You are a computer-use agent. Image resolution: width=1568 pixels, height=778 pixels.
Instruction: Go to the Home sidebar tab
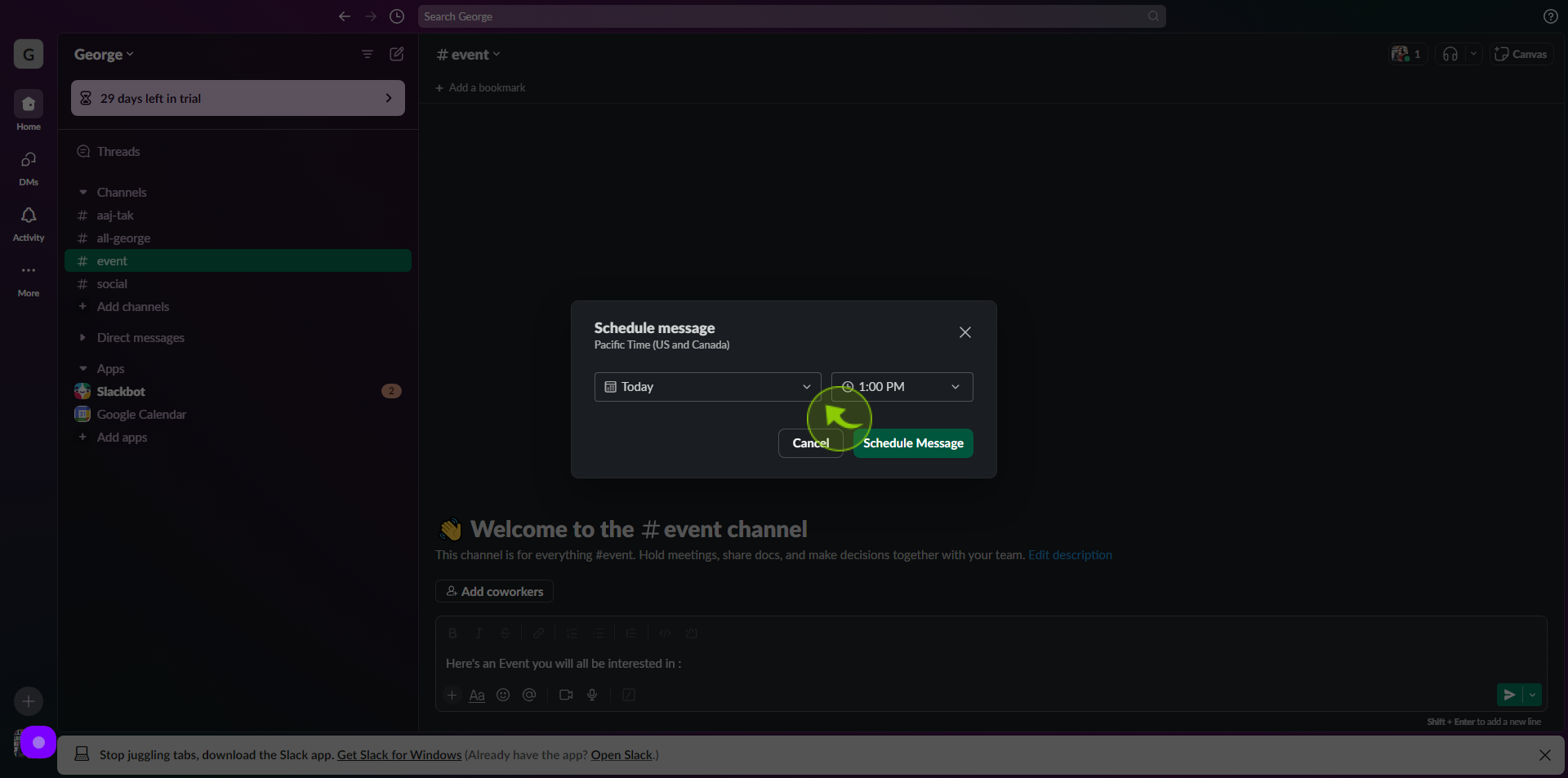[x=29, y=111]
